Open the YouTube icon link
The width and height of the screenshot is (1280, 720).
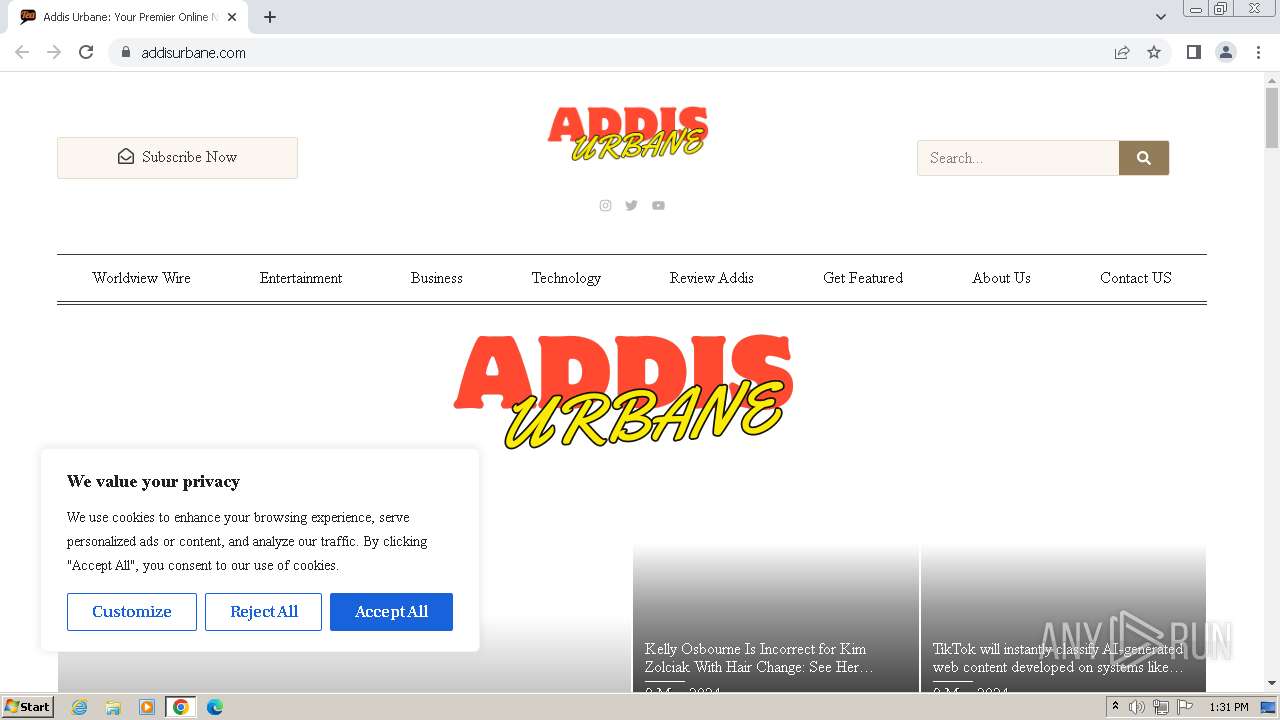[x=658, y=205]
